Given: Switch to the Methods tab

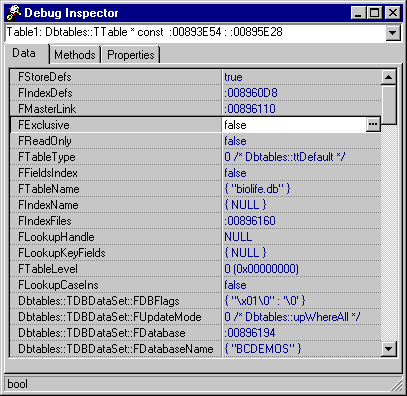Looking at the screenshot, I should [75, 55].
